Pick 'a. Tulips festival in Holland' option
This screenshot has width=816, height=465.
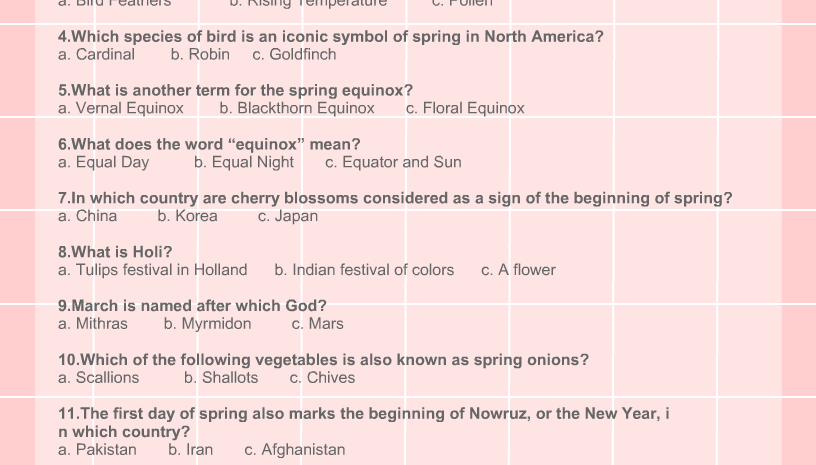pos(152,270)
